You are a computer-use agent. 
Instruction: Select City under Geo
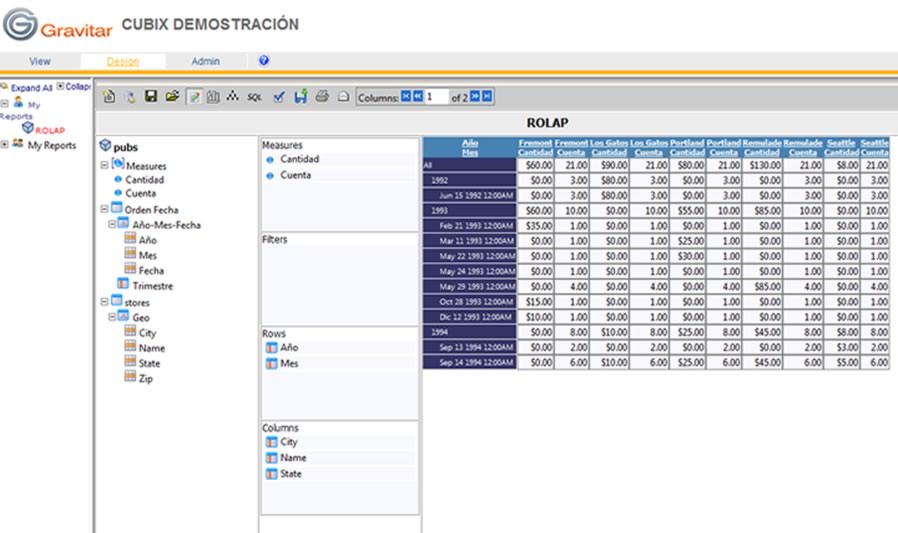[147, 333]
